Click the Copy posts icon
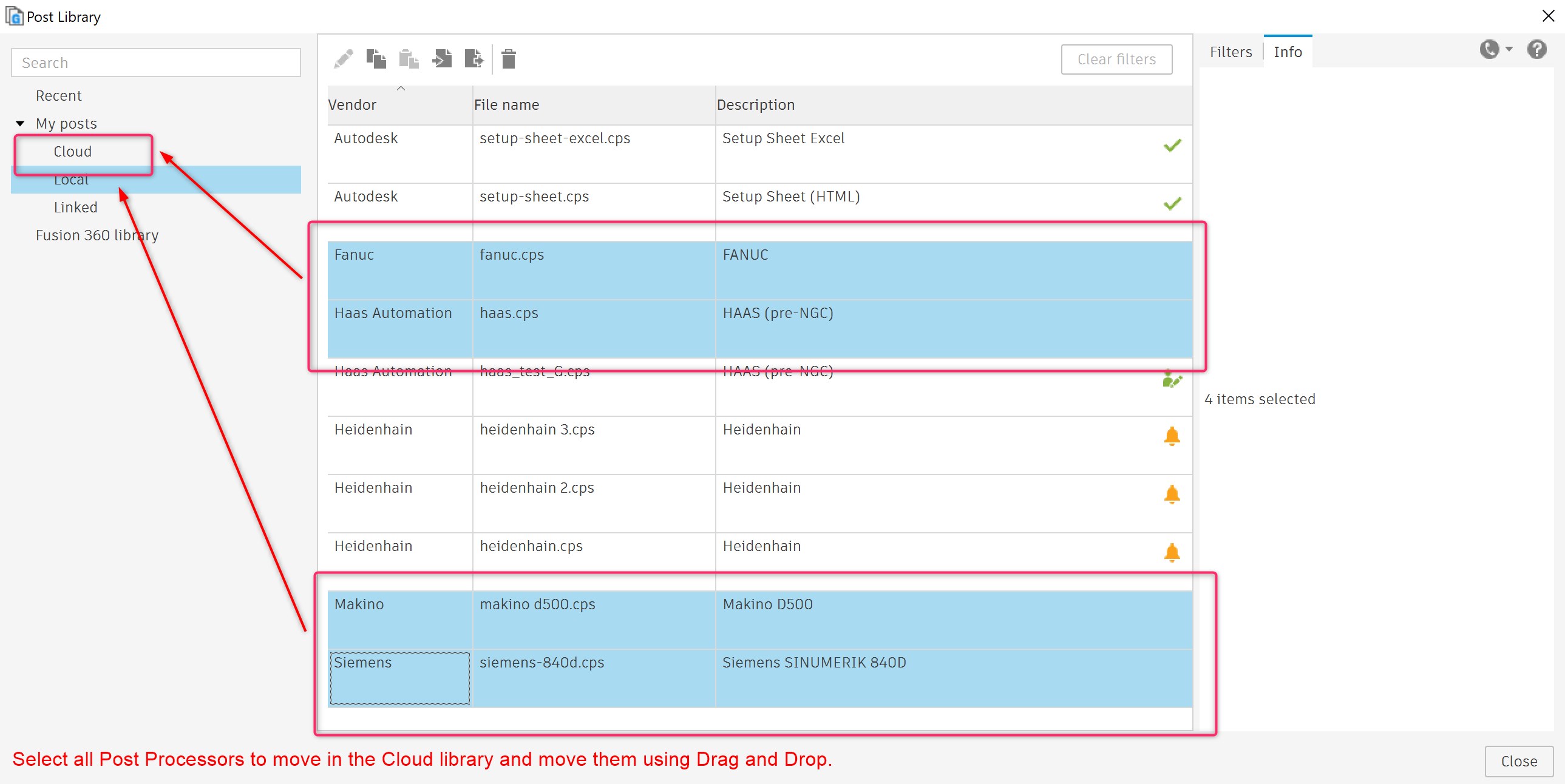1565x784 pixels. pyautogui.click(x=376, y=59)
